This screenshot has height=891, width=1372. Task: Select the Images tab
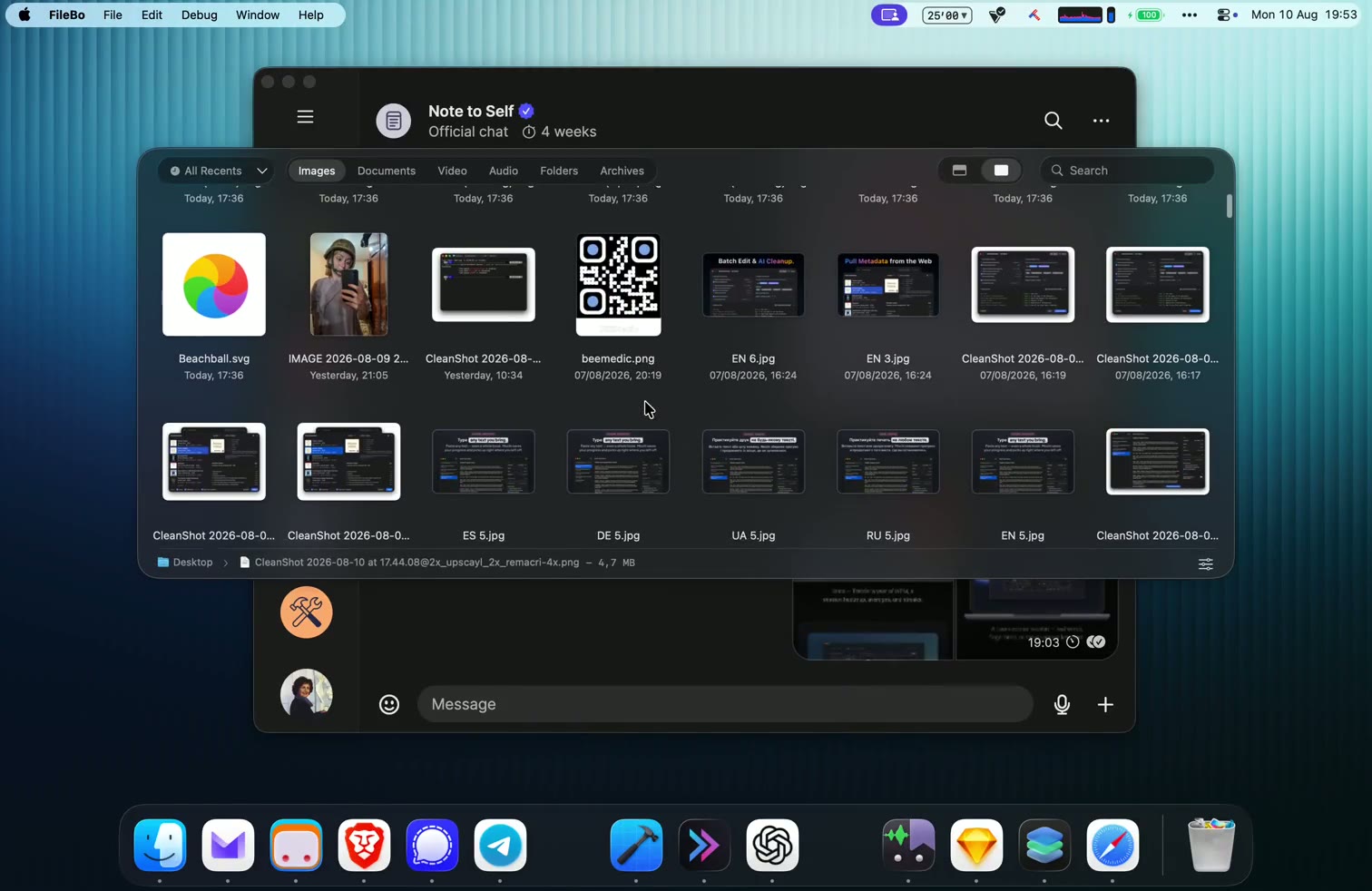(317, 171)
